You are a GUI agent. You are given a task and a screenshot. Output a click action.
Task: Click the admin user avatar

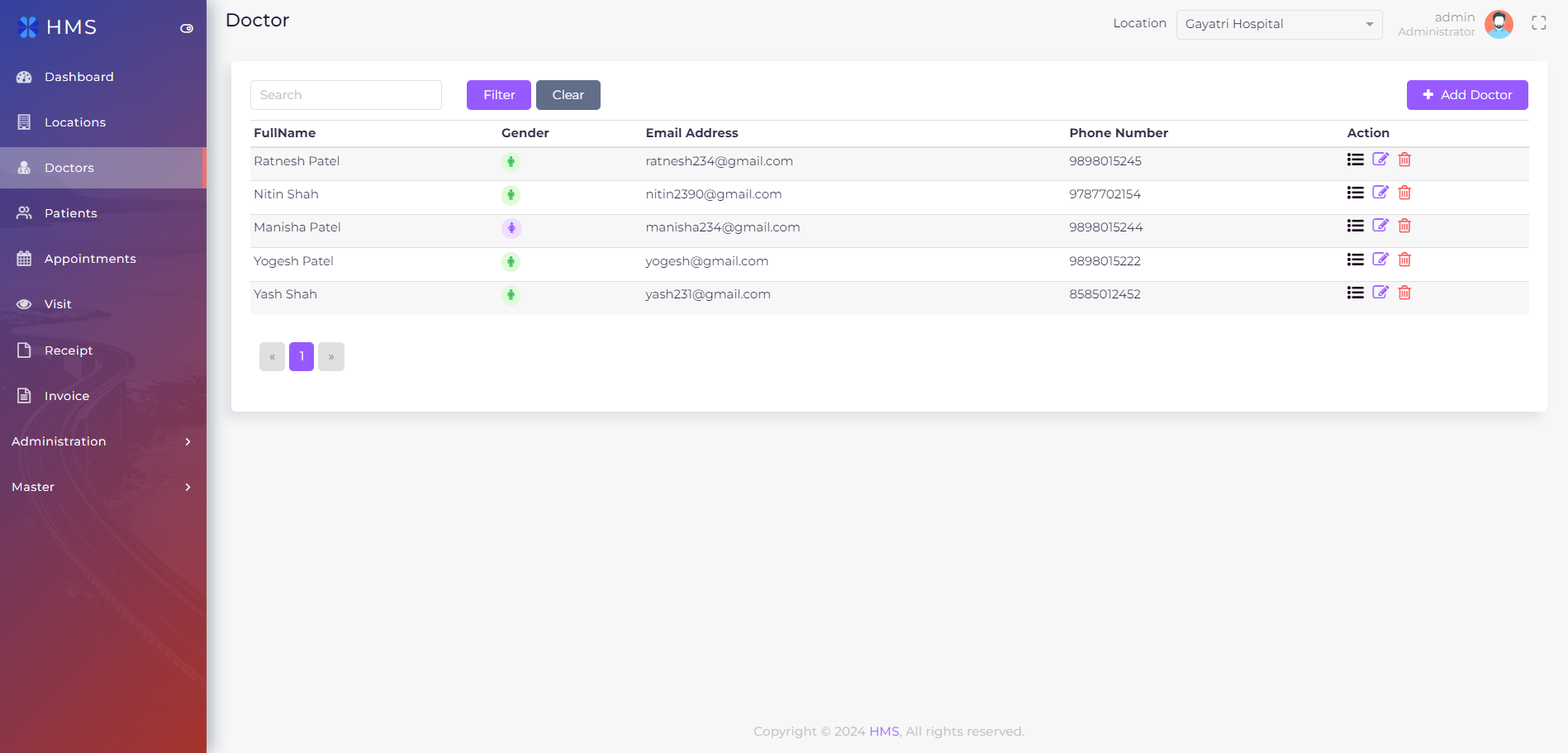(1499, 24)
